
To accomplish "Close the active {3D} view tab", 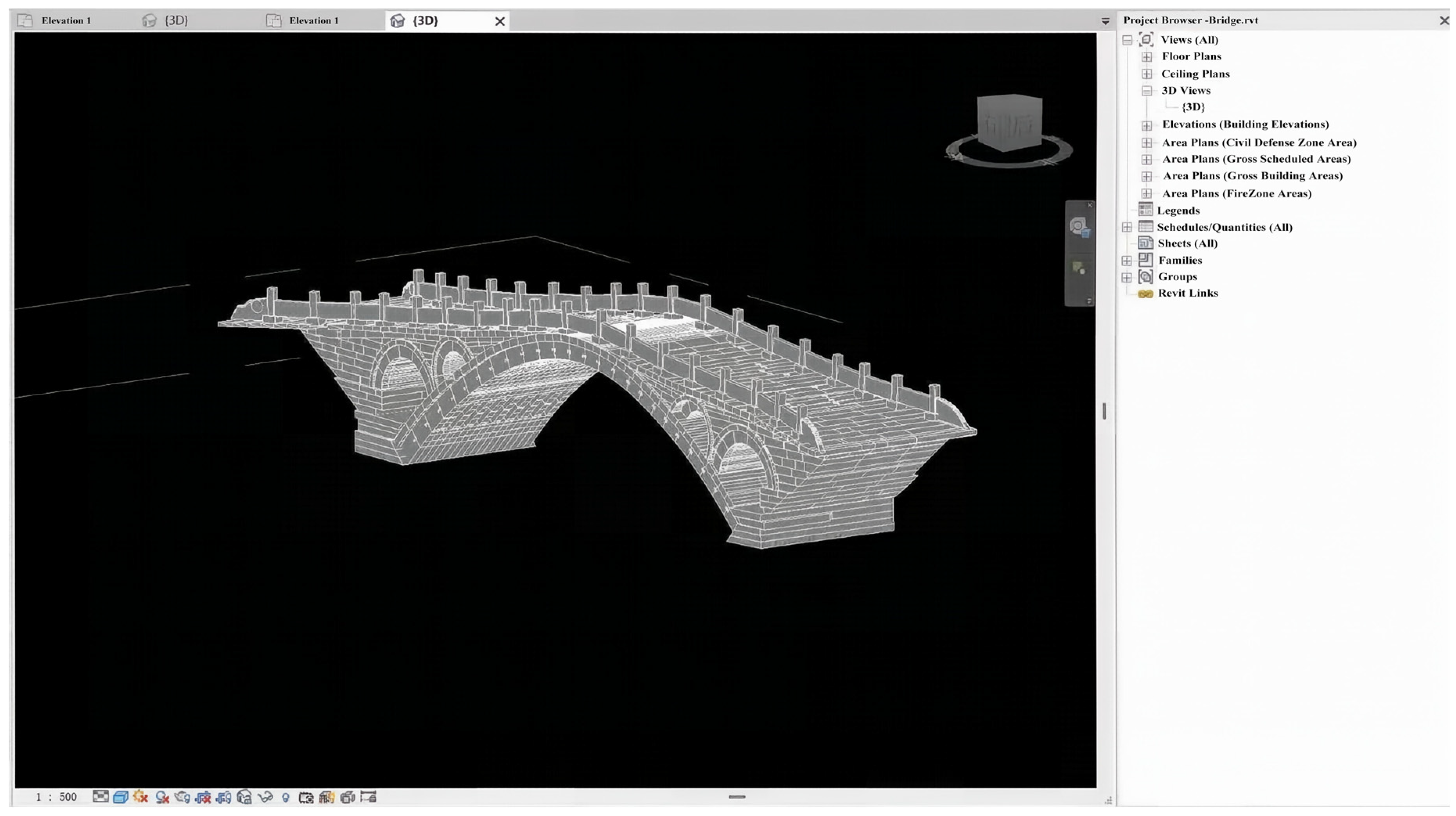I will click(x=500, y=22).
